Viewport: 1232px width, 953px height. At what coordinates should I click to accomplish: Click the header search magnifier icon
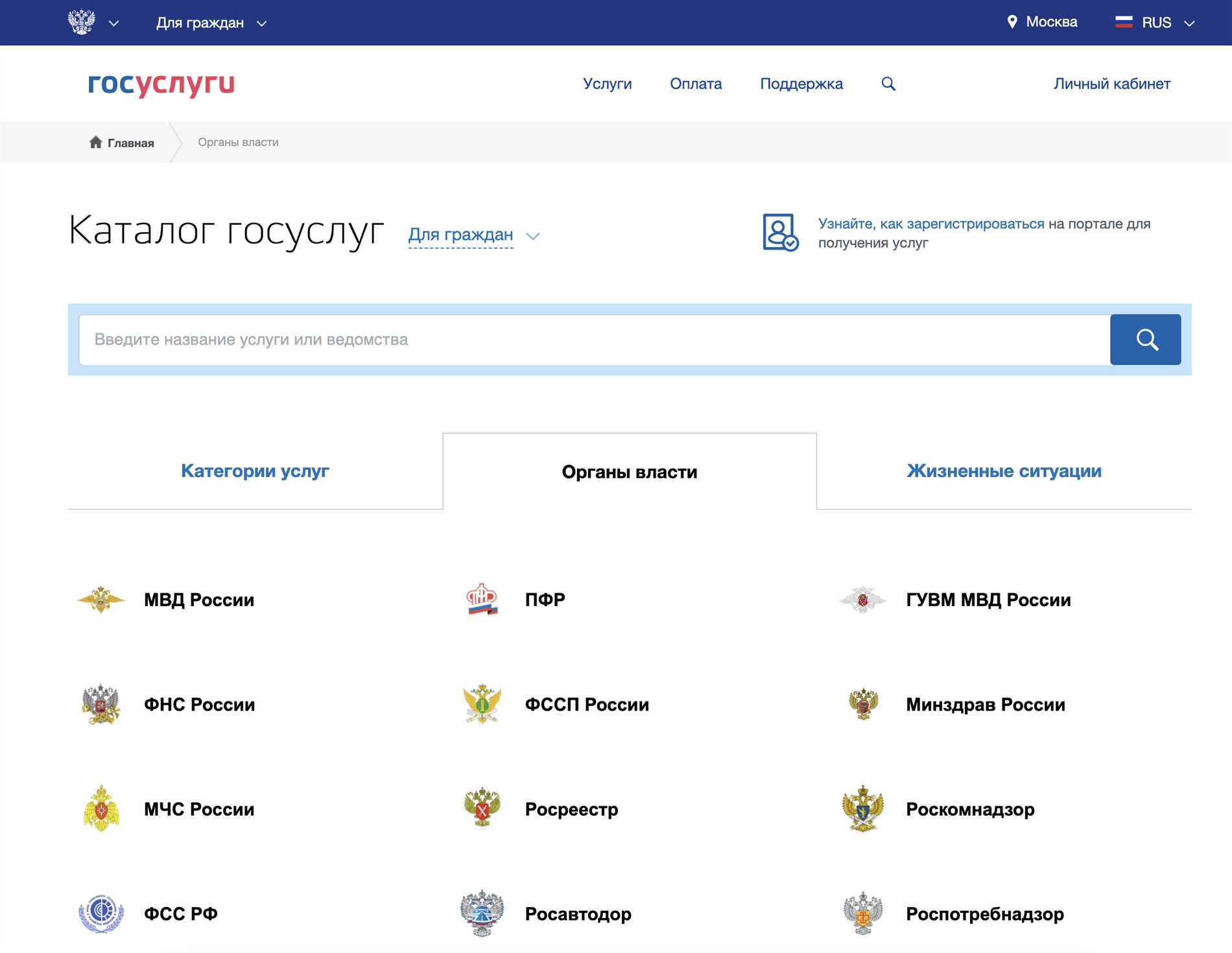click(x=888, y=84)
